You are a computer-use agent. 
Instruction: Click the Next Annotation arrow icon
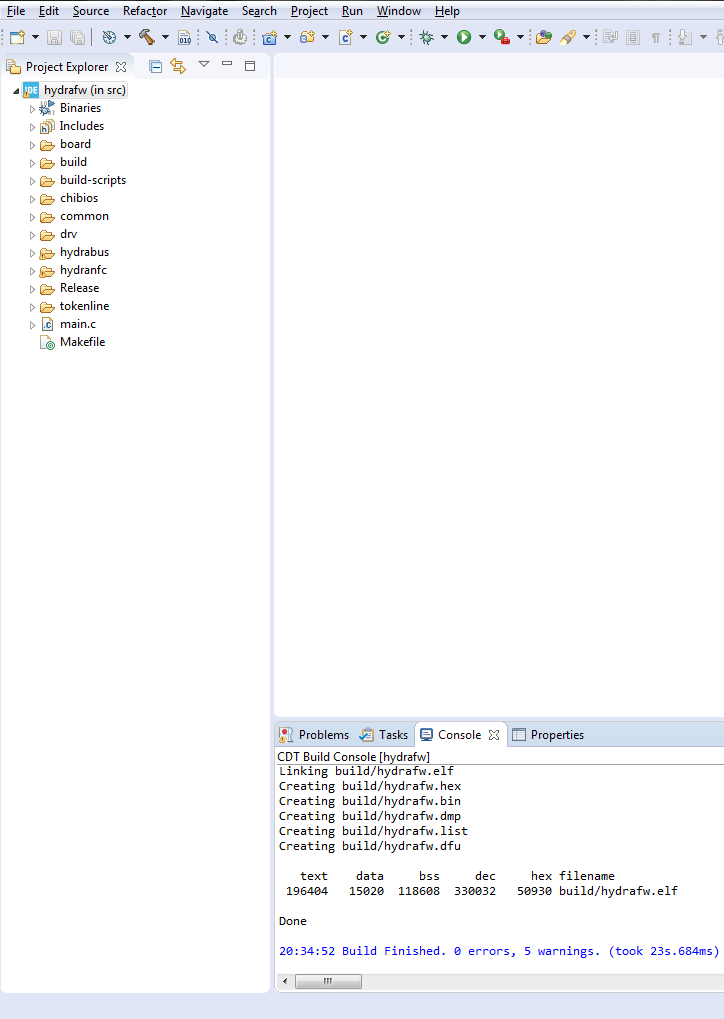coord(684,37)
